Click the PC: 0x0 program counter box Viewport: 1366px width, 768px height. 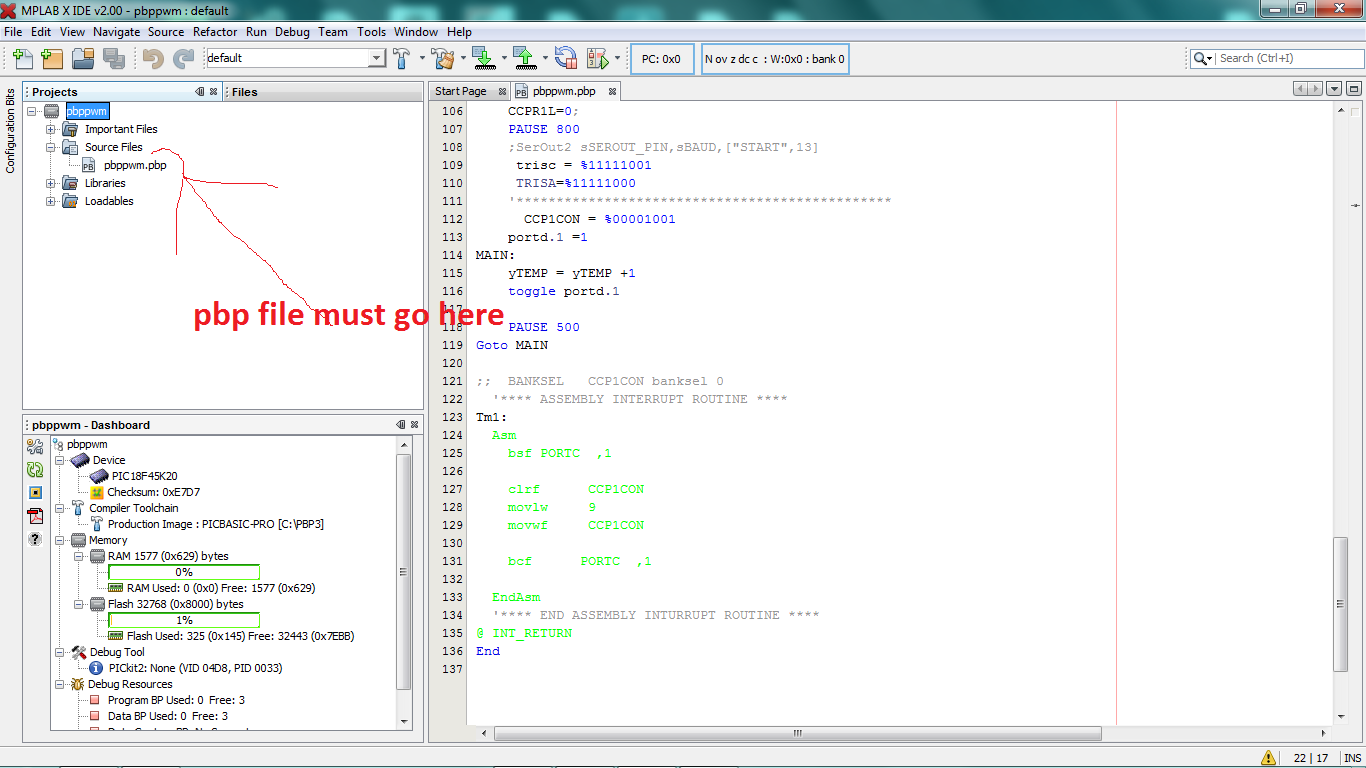[661, 59]
